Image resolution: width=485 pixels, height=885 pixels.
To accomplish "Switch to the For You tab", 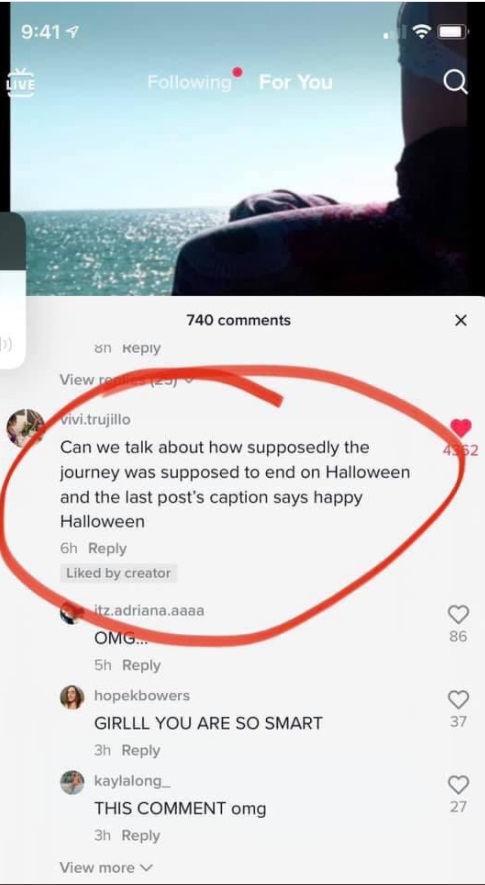I will [x=295, y=82].
